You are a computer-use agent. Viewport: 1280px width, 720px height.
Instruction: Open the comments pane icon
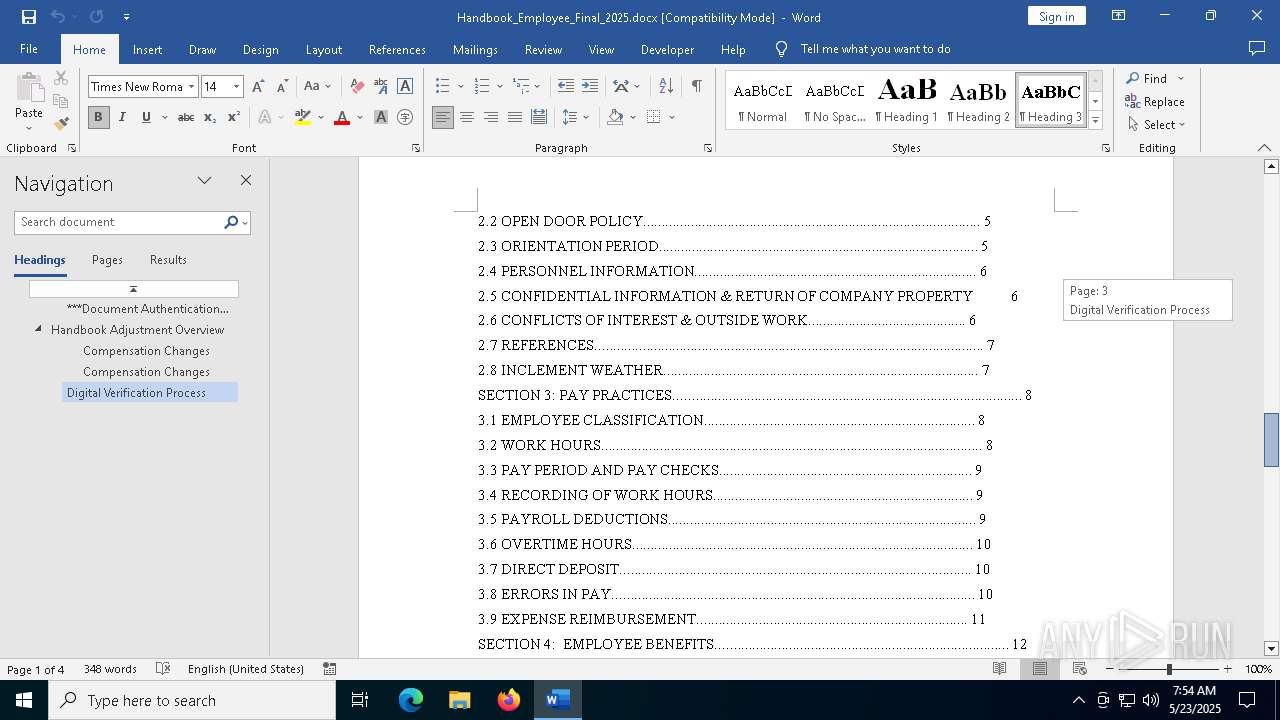point(1257,49)
